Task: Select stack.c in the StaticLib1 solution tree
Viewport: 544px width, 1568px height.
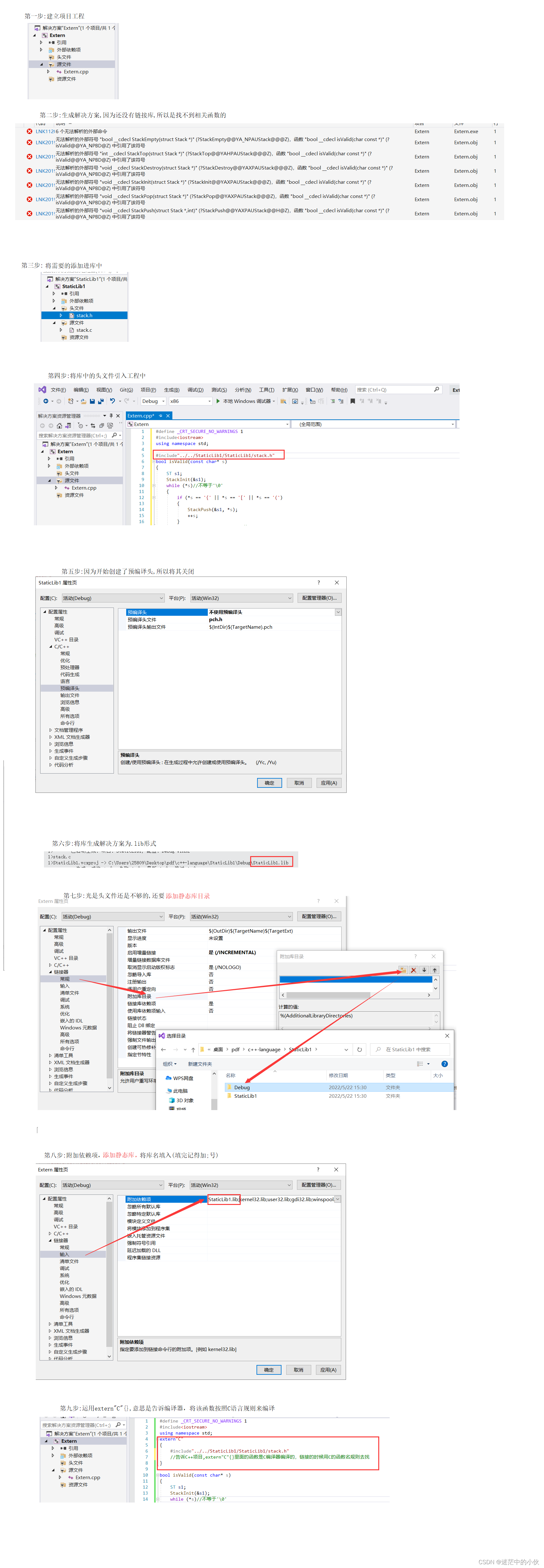Action: tap(84, 330)
